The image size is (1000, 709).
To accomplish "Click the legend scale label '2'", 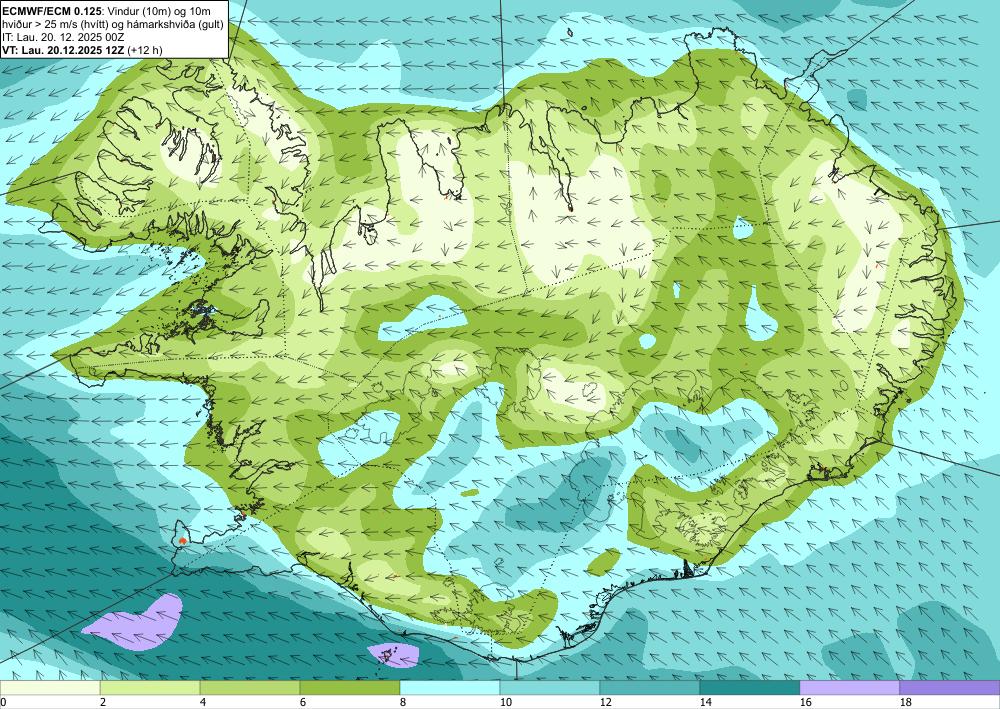I will click(103, 703).
